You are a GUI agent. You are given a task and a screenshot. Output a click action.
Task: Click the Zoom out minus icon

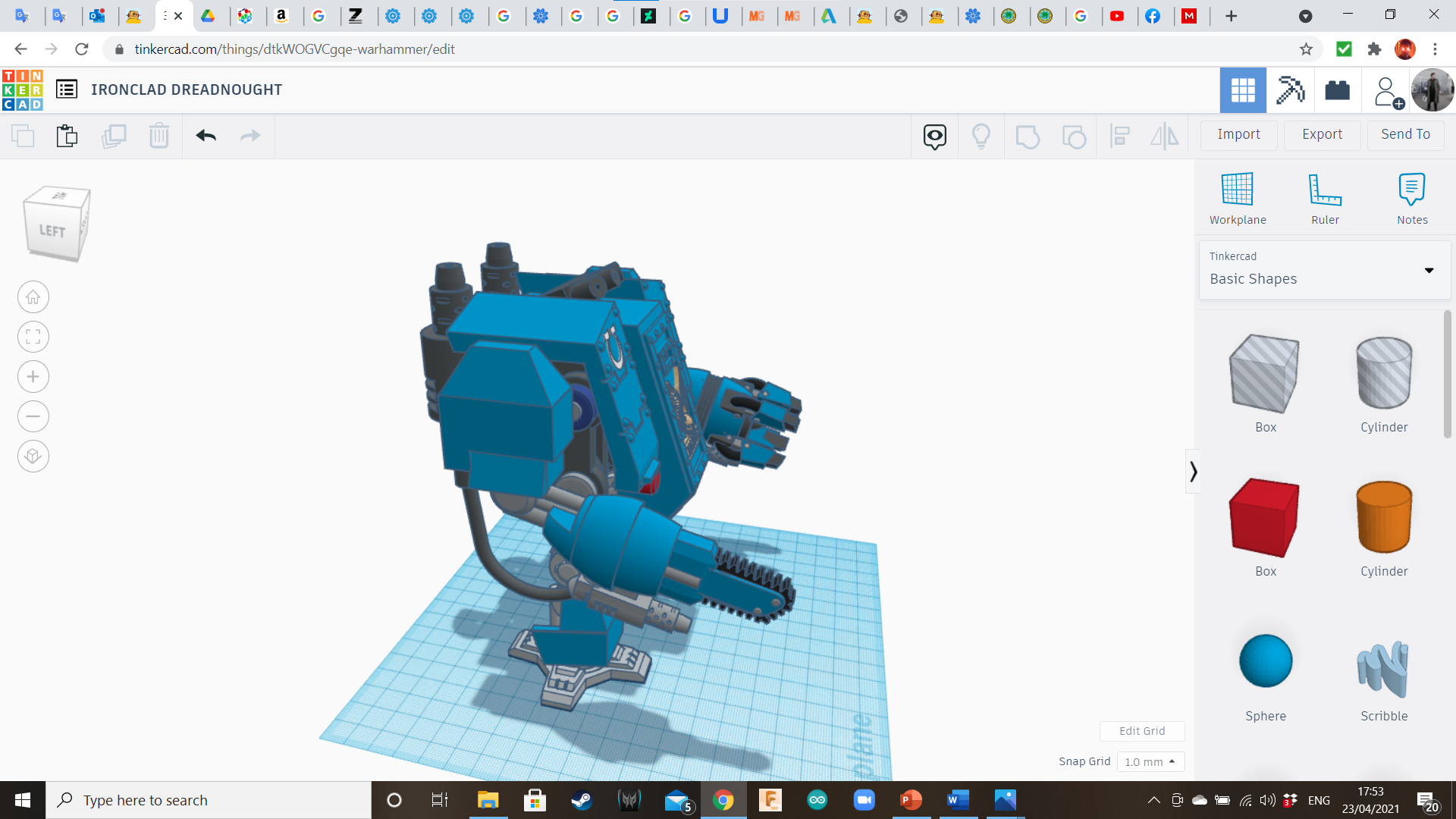pos(33,416)
